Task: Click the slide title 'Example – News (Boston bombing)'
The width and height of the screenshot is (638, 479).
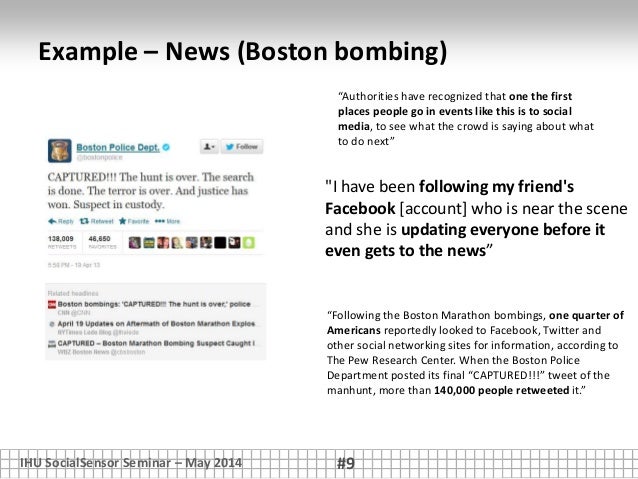Action: [243, 52]
